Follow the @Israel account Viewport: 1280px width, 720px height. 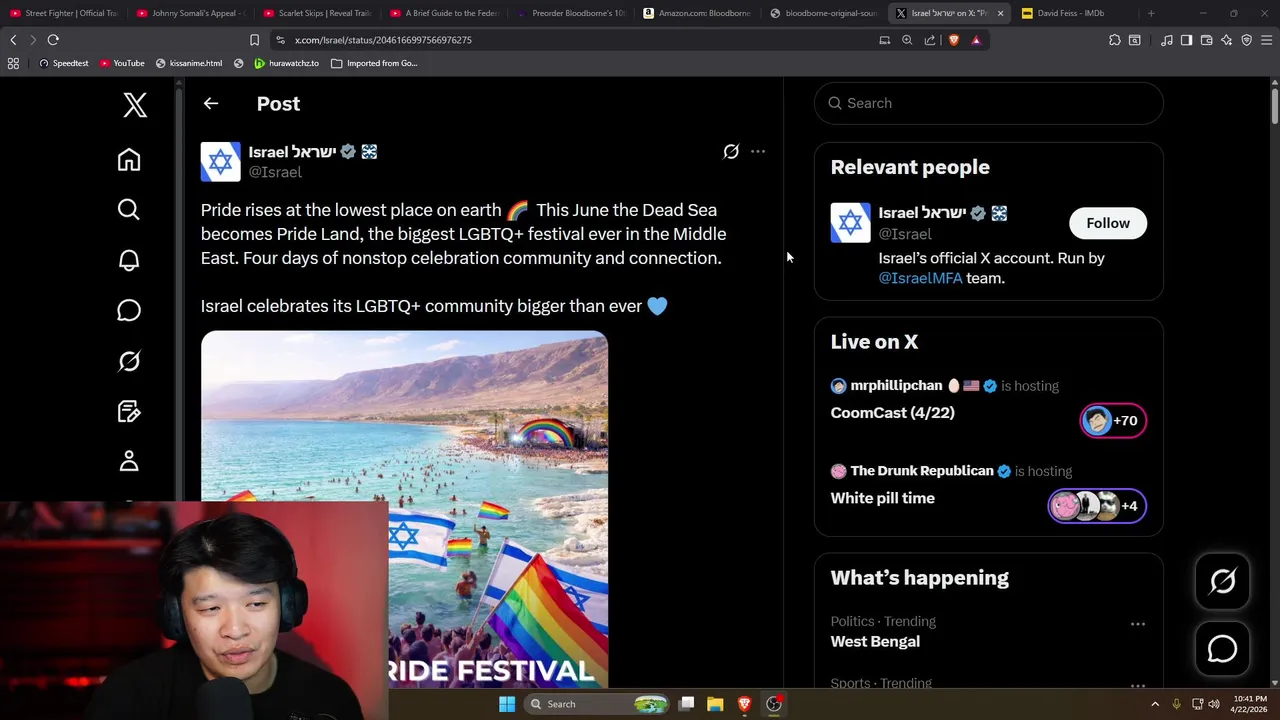click(1108, 223)
